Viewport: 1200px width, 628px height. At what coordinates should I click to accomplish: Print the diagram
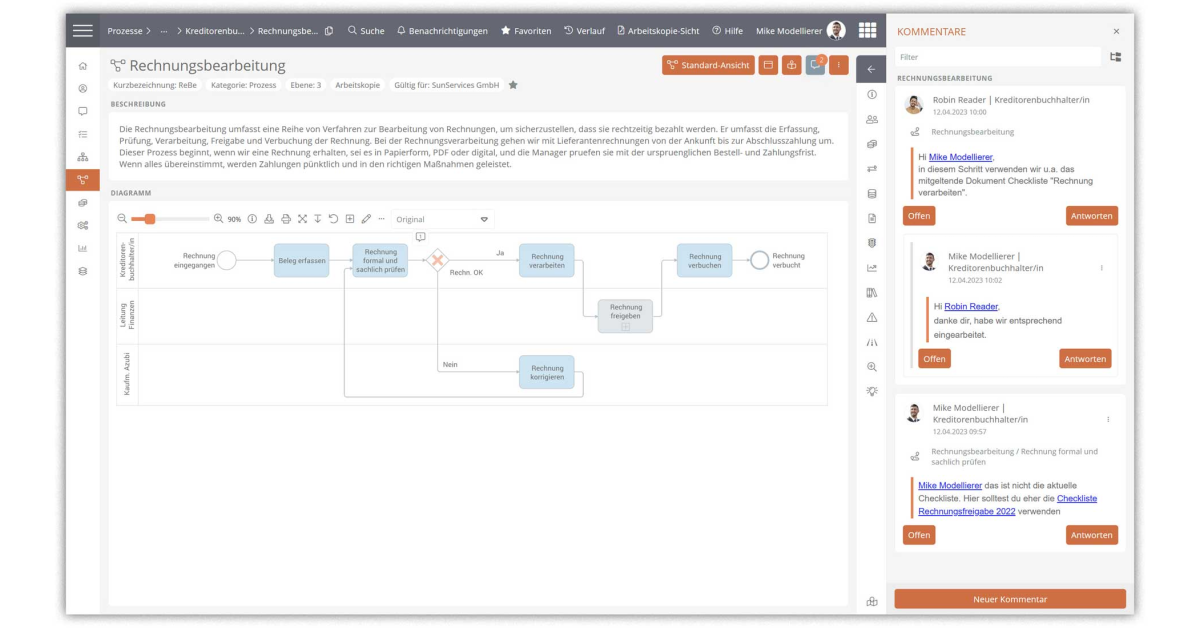(x=286, y=219)
